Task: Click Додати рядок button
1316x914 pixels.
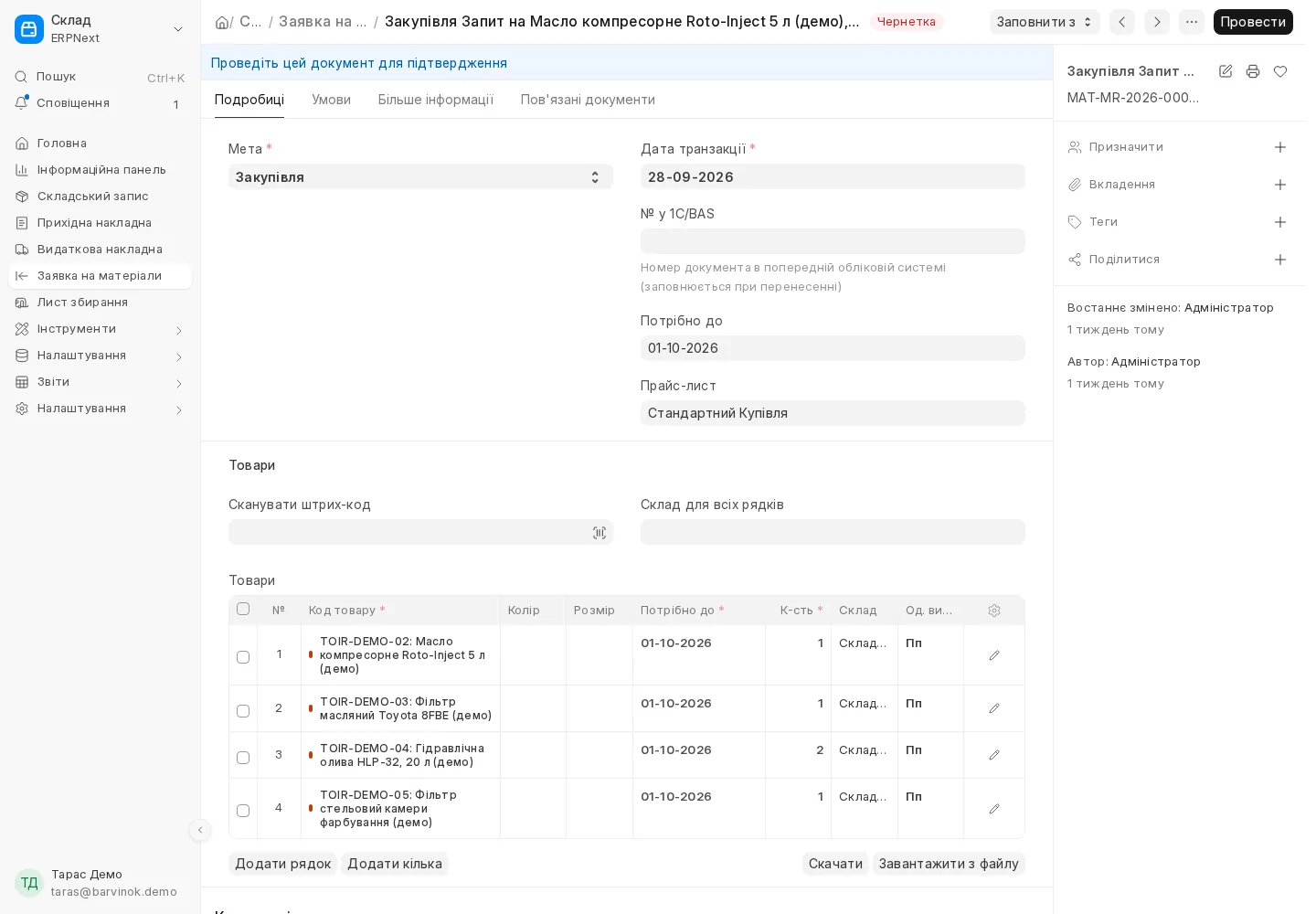Action: pos(283,864)
